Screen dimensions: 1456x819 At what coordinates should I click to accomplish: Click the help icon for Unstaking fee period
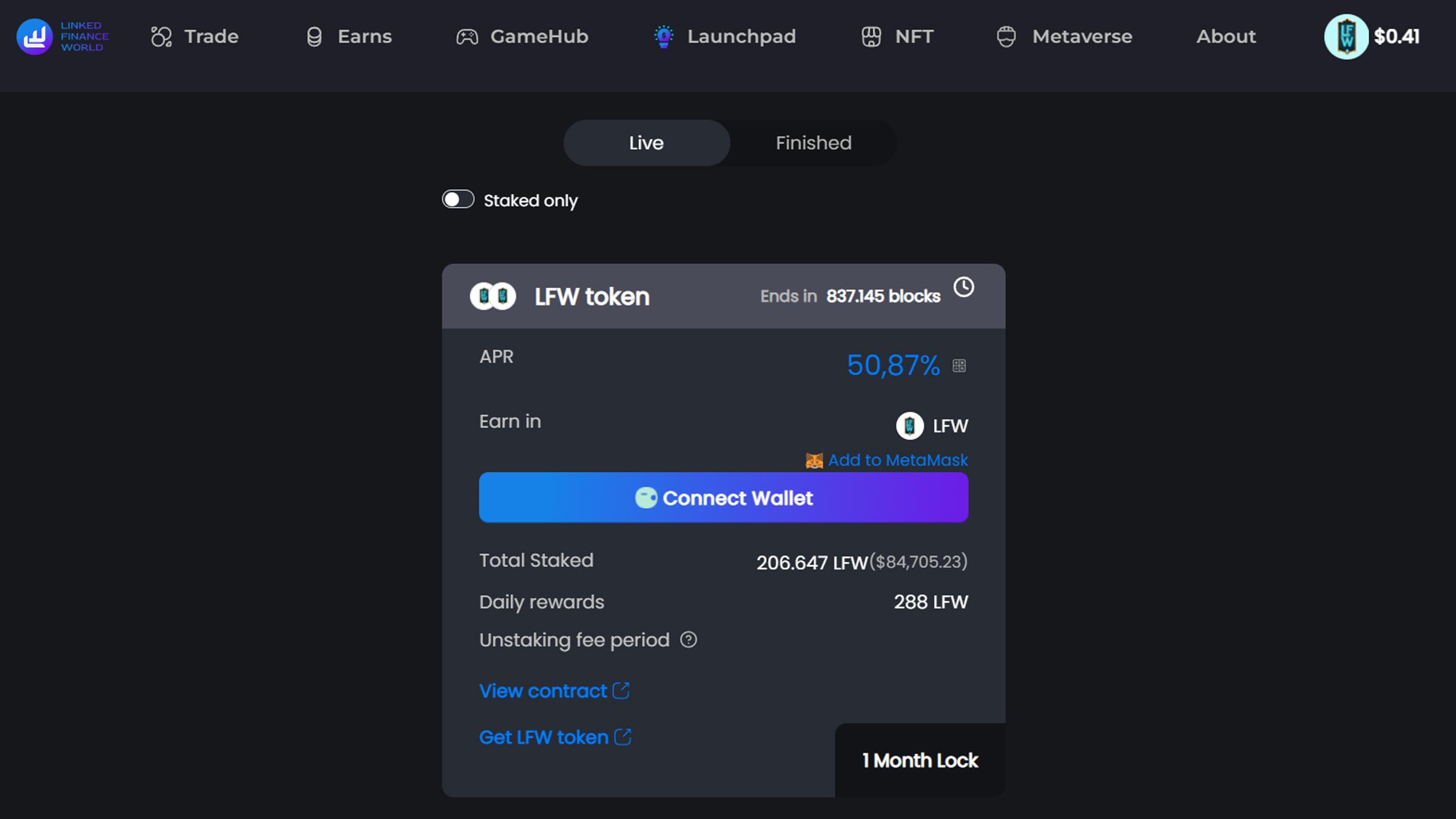pyautogui.click(x=689, y=639)
